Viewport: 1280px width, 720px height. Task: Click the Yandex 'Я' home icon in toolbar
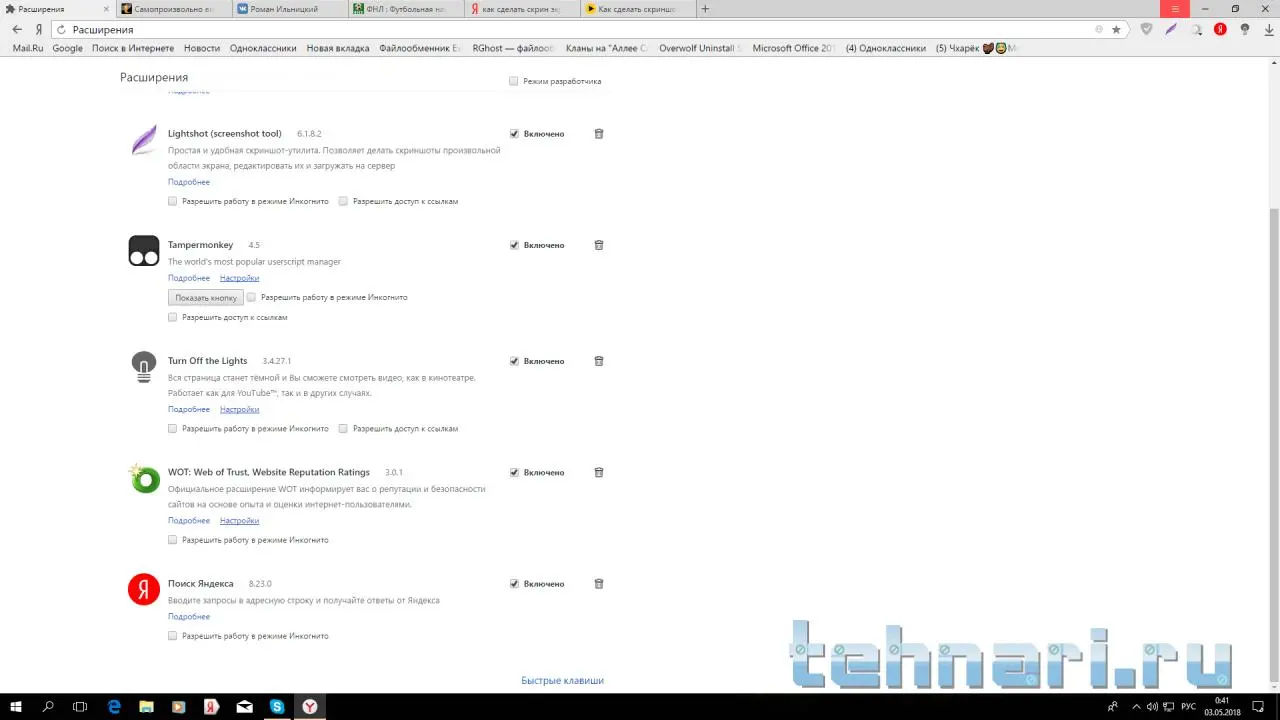(39, 29)
